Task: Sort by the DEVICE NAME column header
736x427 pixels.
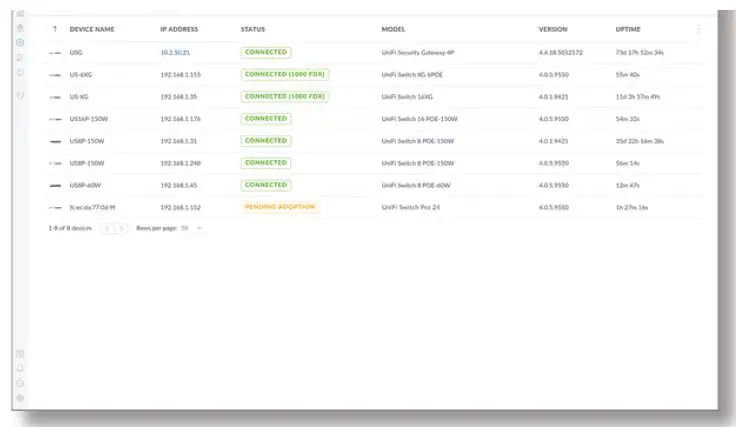Action: (92, 29)
